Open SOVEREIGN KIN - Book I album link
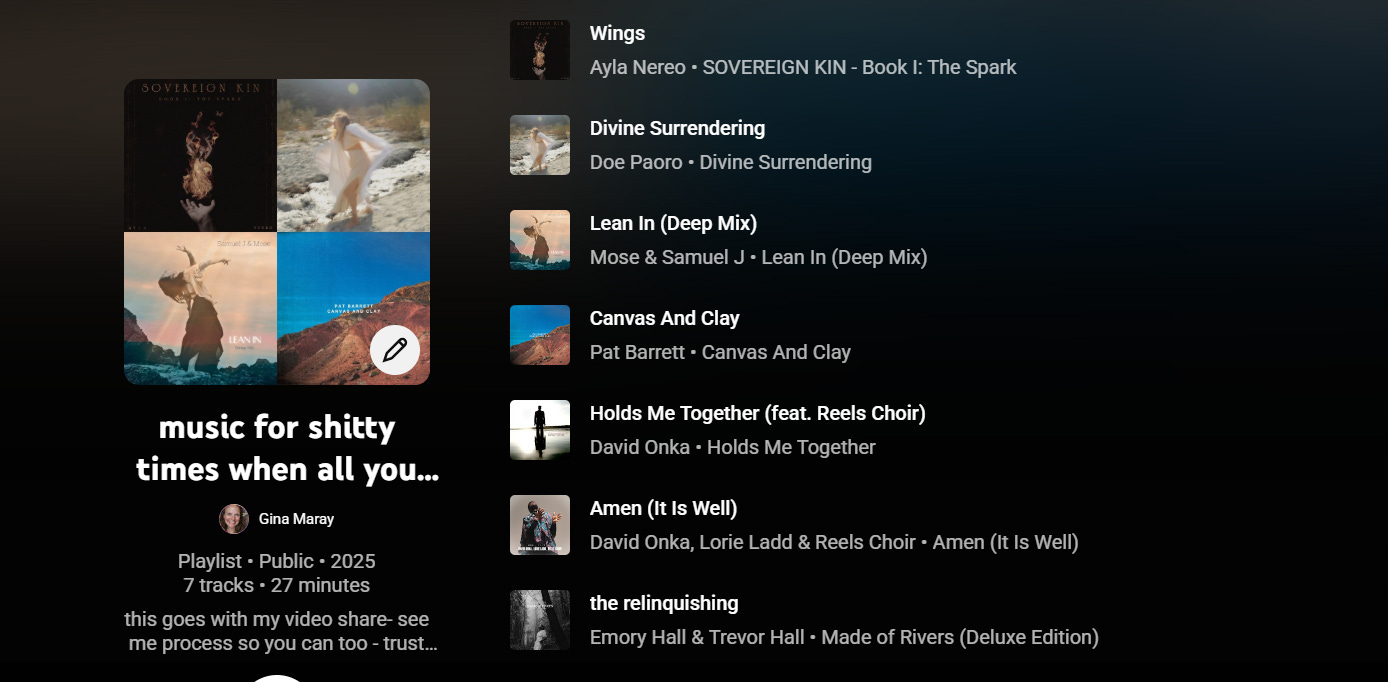1388x682 pixels. pos(859,67)
